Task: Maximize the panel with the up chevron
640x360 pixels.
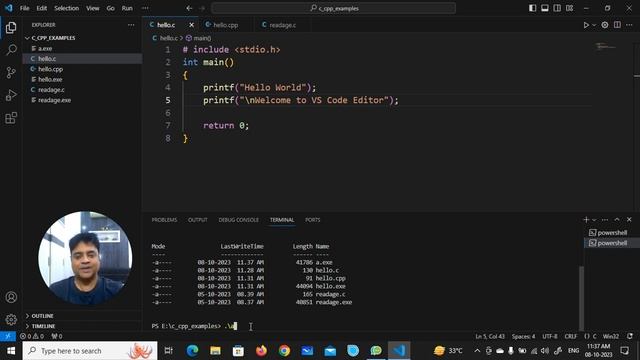Action: 617,220
